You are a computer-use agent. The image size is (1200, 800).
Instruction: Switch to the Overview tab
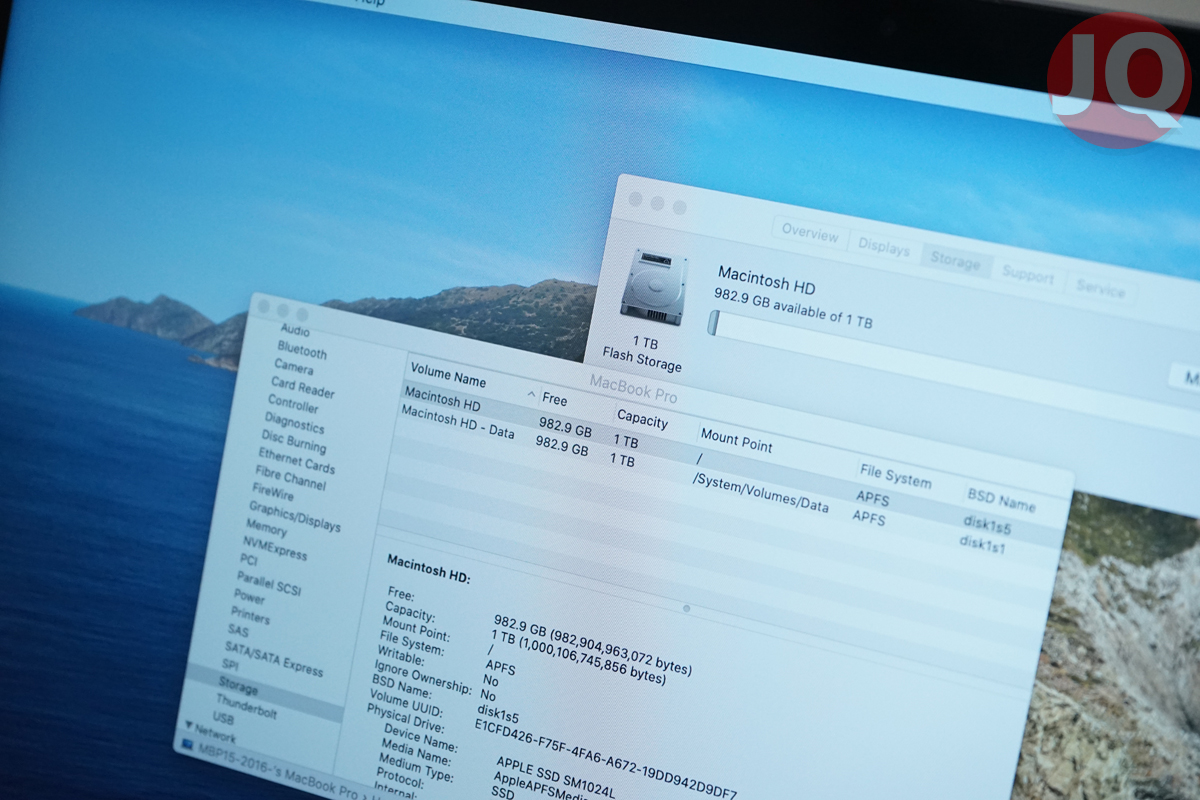pyautogui.click(x=810, y=233)
